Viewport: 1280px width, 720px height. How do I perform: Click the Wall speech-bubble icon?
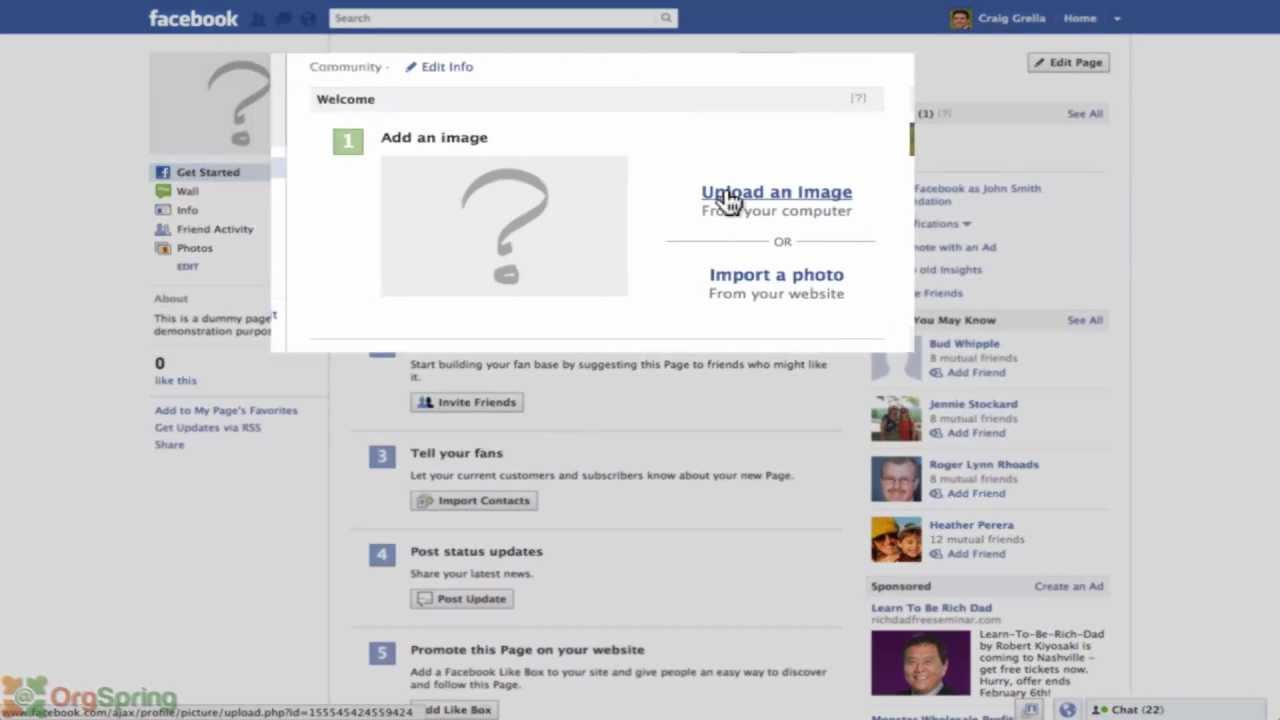point(163,191)
